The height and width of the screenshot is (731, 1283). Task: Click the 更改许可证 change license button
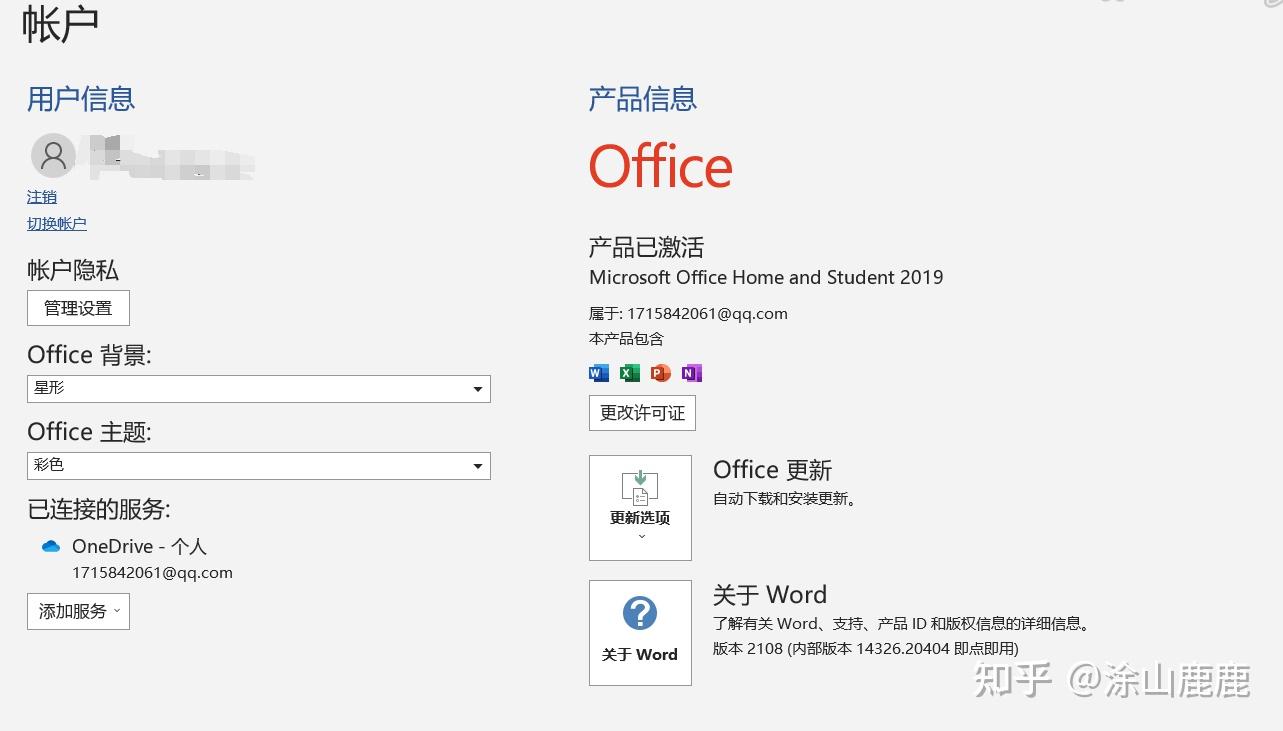642,413
